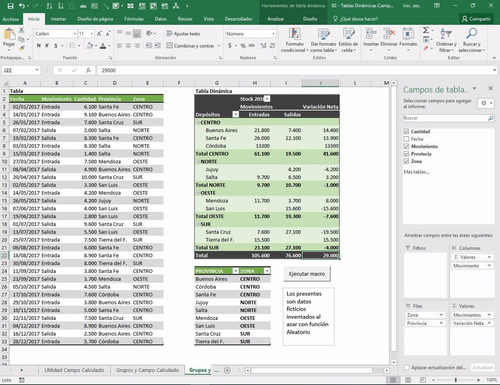The image size is (500, 385).
Task: Click the zoom slider in status bar
Action: point(456,380)
